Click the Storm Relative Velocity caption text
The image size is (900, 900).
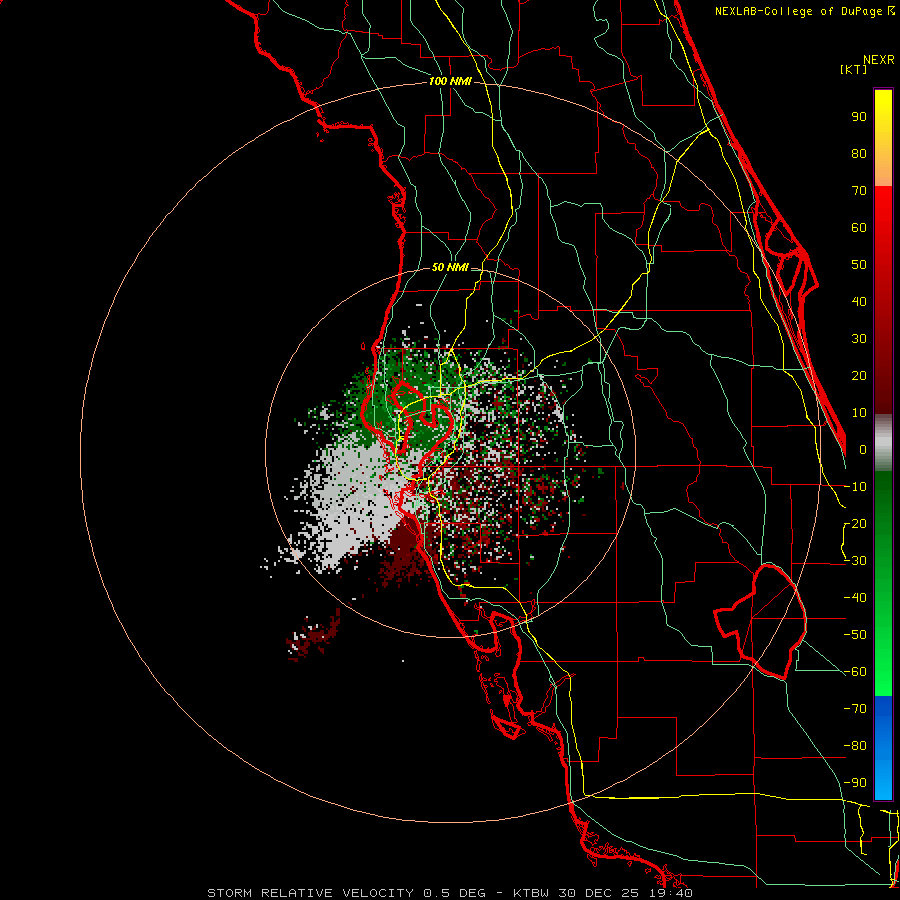[450, 893]
